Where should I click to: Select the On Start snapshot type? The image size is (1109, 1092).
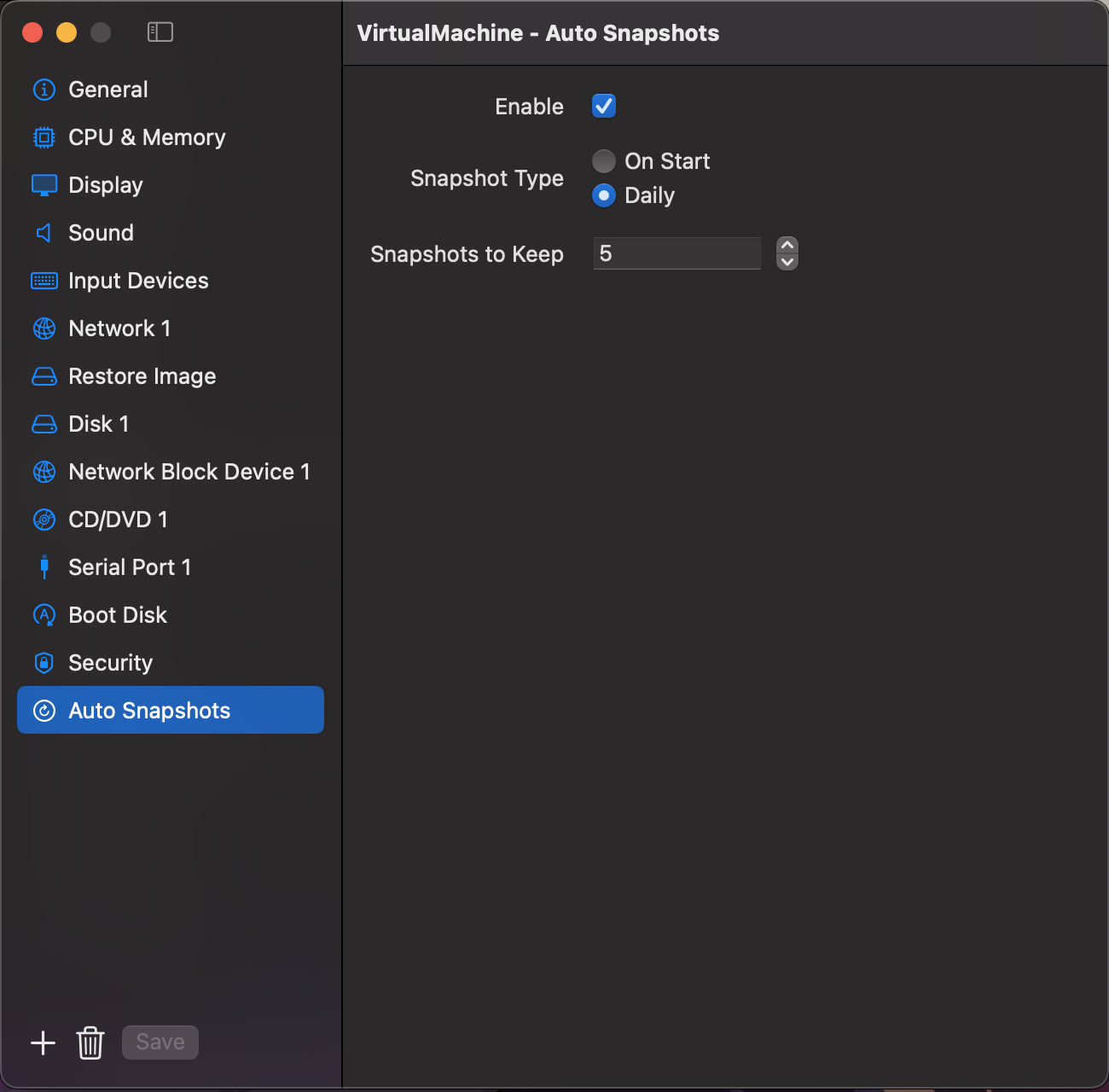click(x=604, y=161)
